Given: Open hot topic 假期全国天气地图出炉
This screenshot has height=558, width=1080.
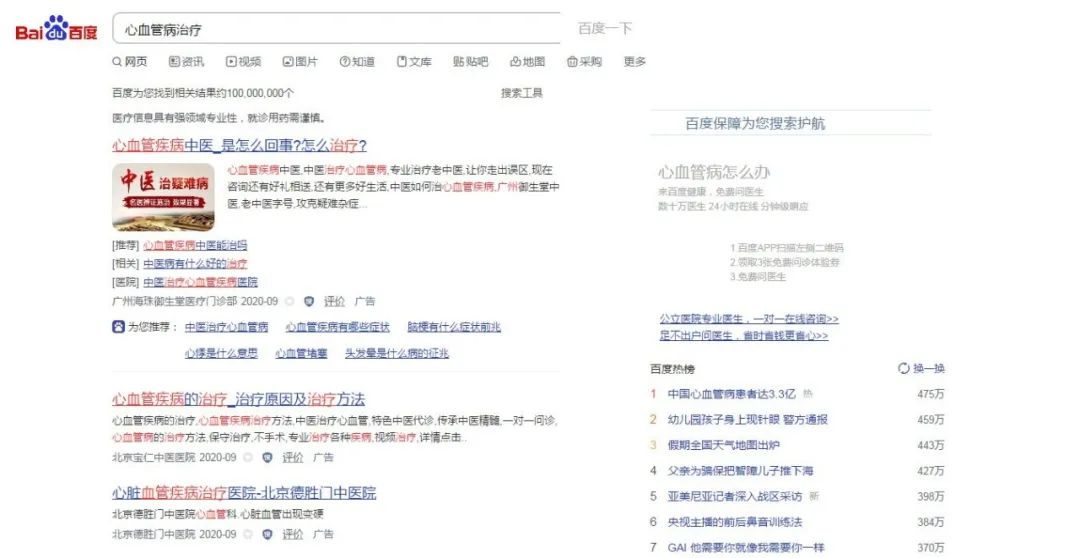Looking at the screenshot, I should pyautogui.click(x=723, y=445).
